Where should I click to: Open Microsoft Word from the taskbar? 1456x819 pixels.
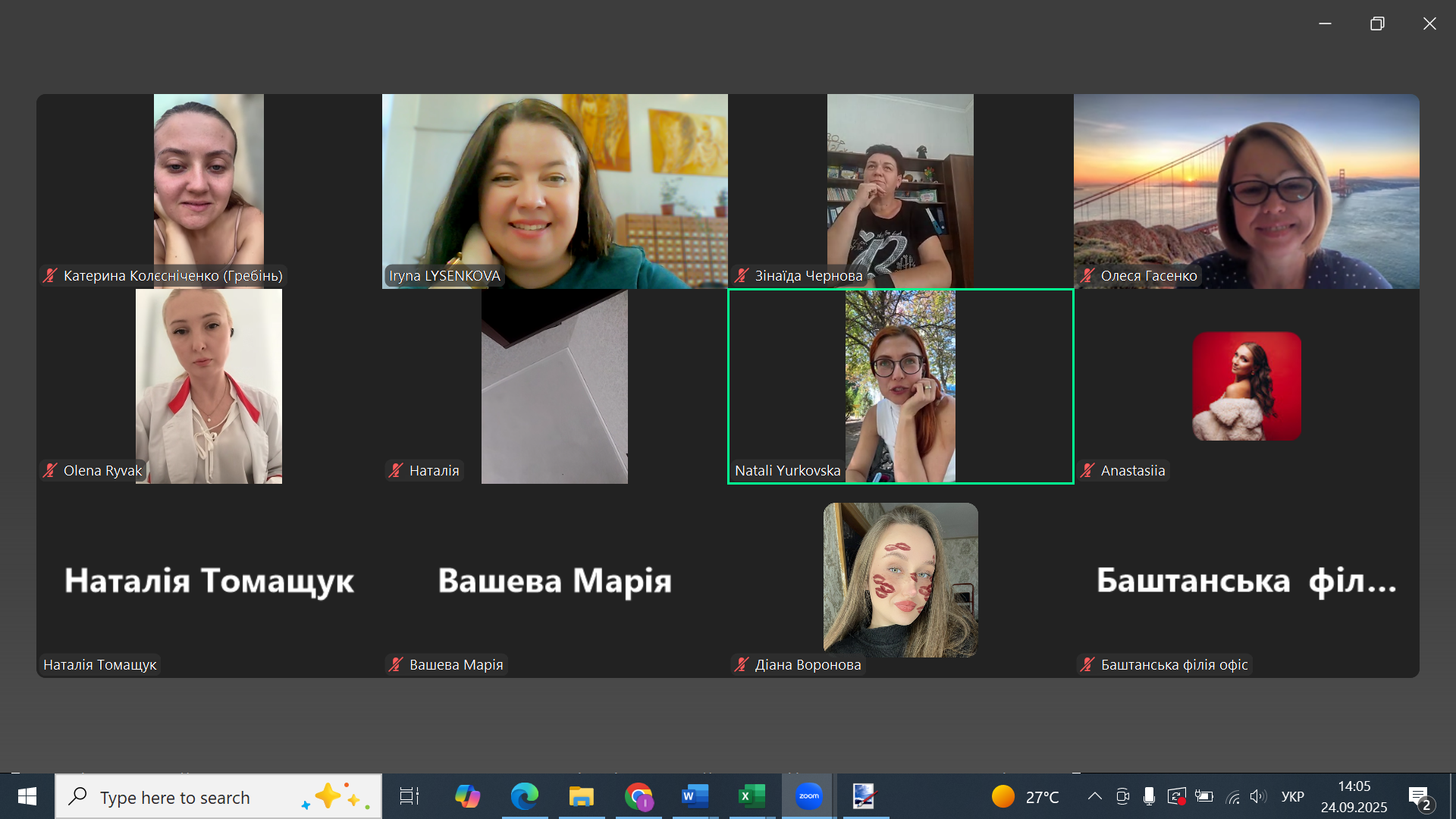(x=695, y=796)
